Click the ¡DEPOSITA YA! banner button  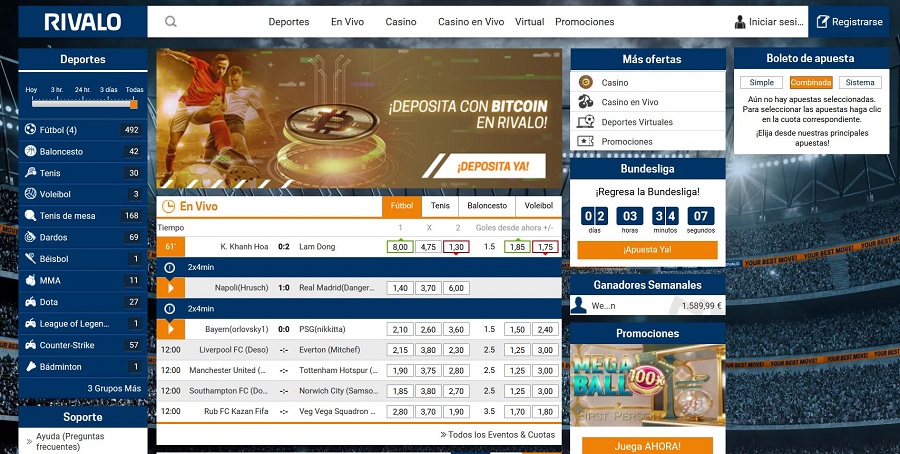pos(491,166)
